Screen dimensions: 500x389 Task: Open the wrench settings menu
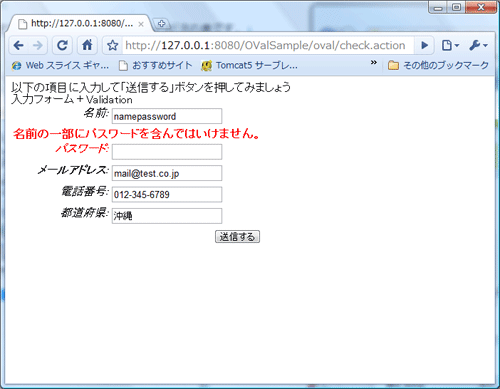tap(478, 45)
